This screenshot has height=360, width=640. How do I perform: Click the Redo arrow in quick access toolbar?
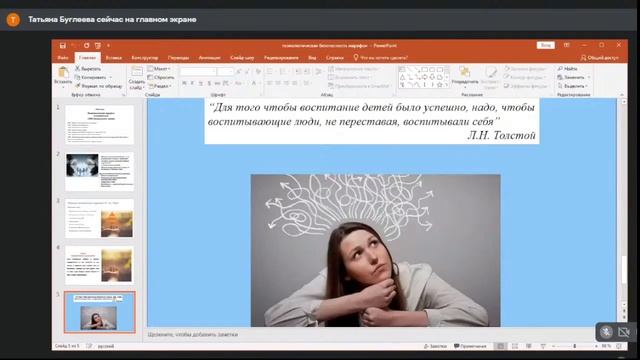[x=86, y=45]
